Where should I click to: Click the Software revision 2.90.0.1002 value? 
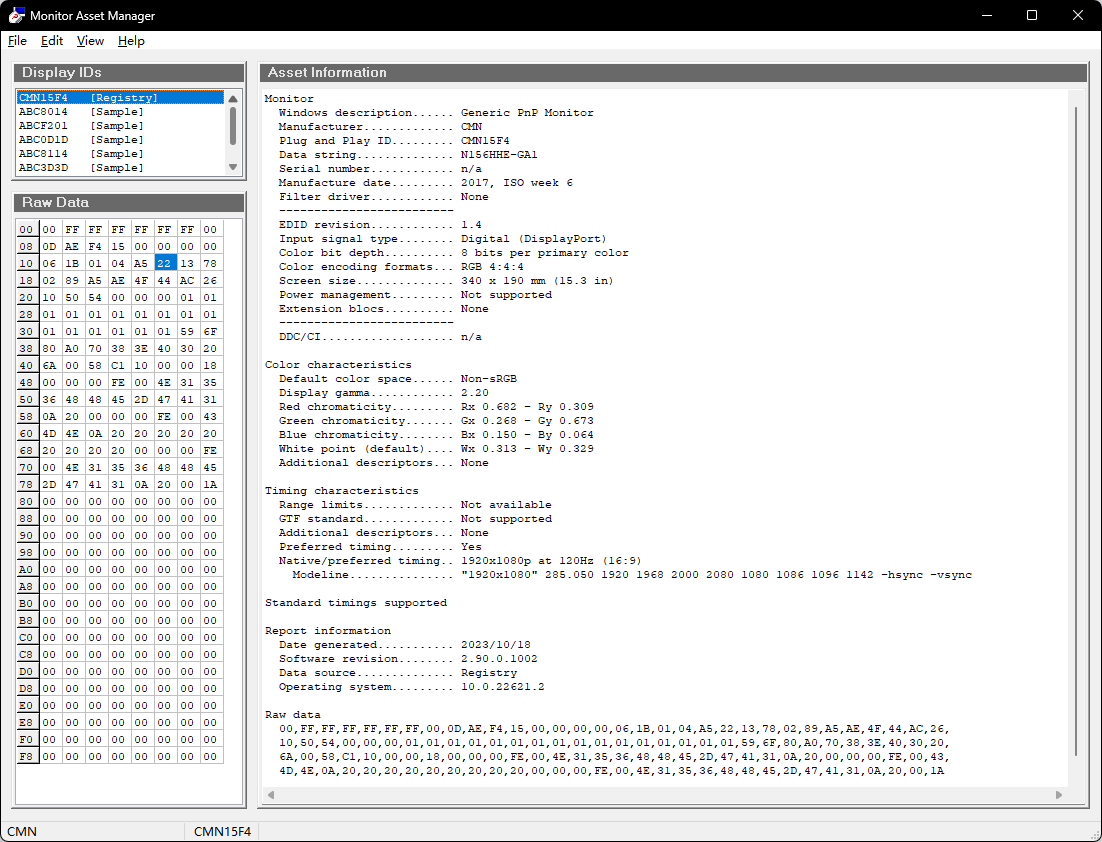(x=499, y=659)
